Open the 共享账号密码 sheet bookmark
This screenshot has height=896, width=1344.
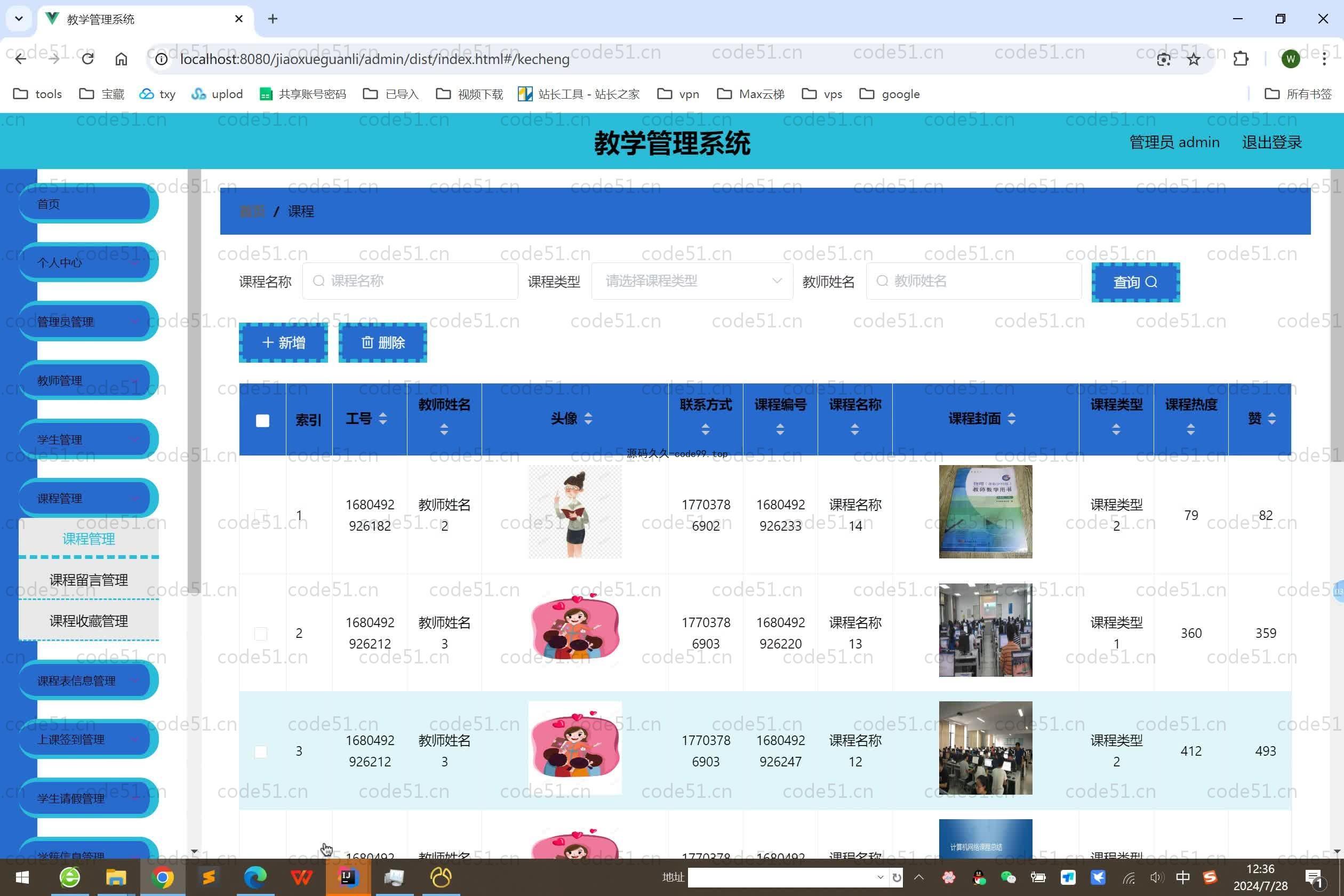click(x=303, y=94)
